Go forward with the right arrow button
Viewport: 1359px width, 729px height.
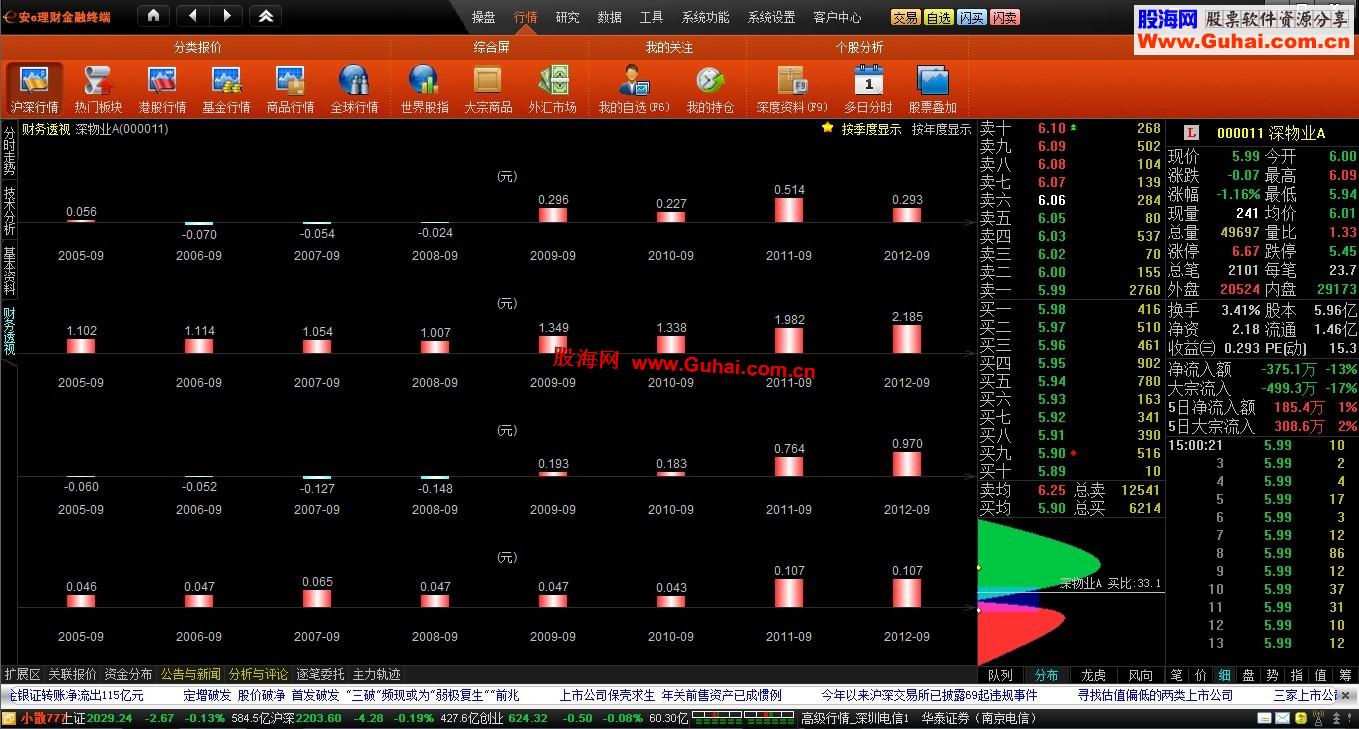tap(226, 16)
